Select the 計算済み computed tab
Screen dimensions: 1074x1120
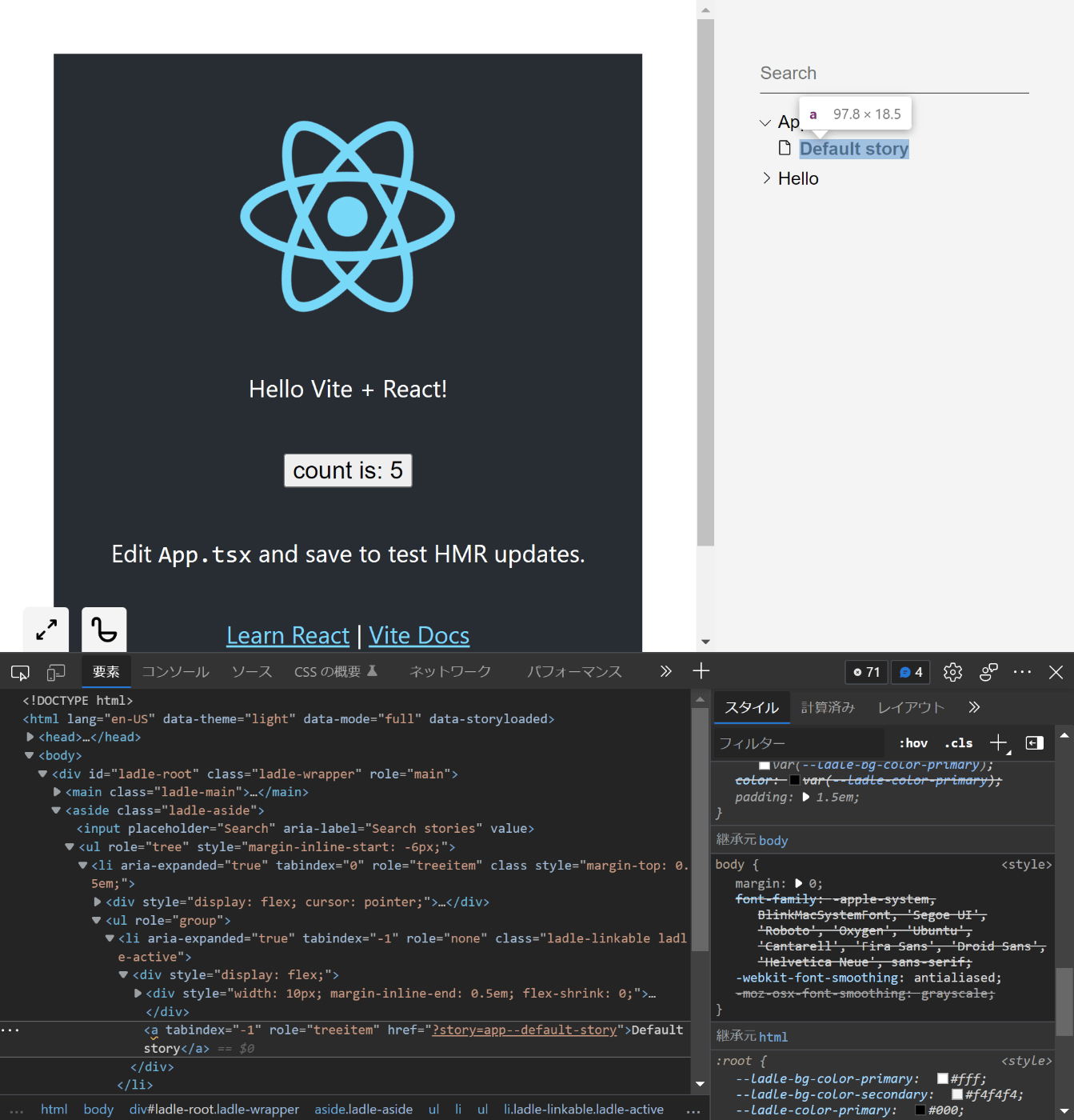point(828,707)
